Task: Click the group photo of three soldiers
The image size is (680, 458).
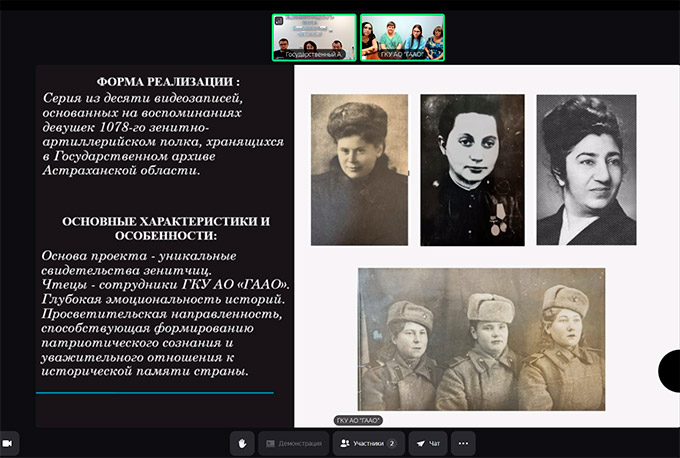Action: coord(481,340)
